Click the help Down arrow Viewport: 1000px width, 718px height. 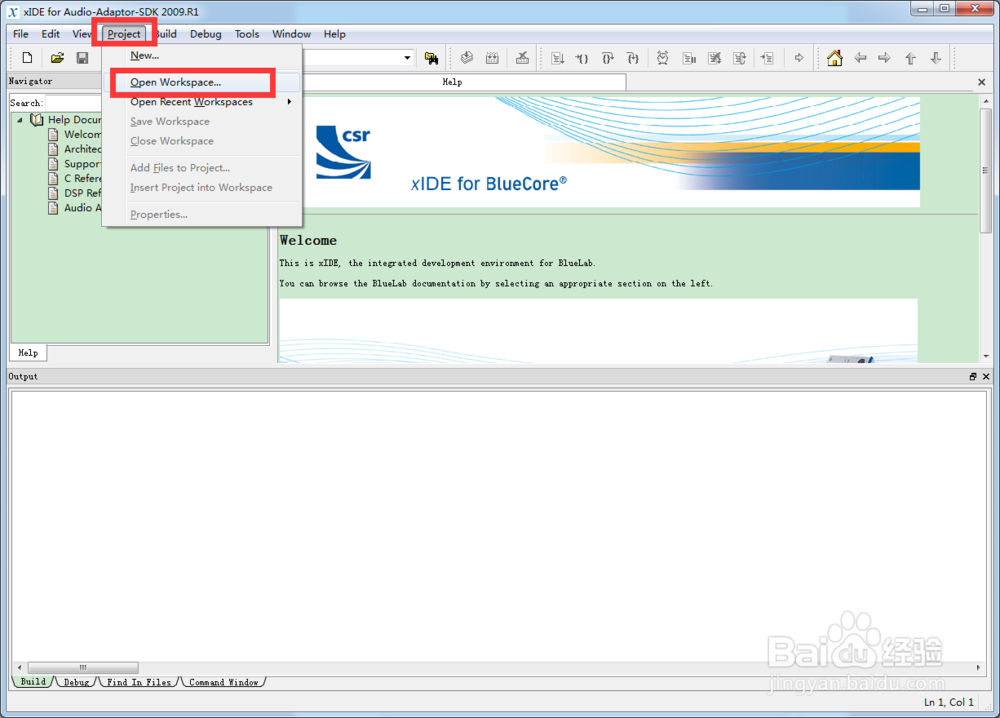pos(936,58)
